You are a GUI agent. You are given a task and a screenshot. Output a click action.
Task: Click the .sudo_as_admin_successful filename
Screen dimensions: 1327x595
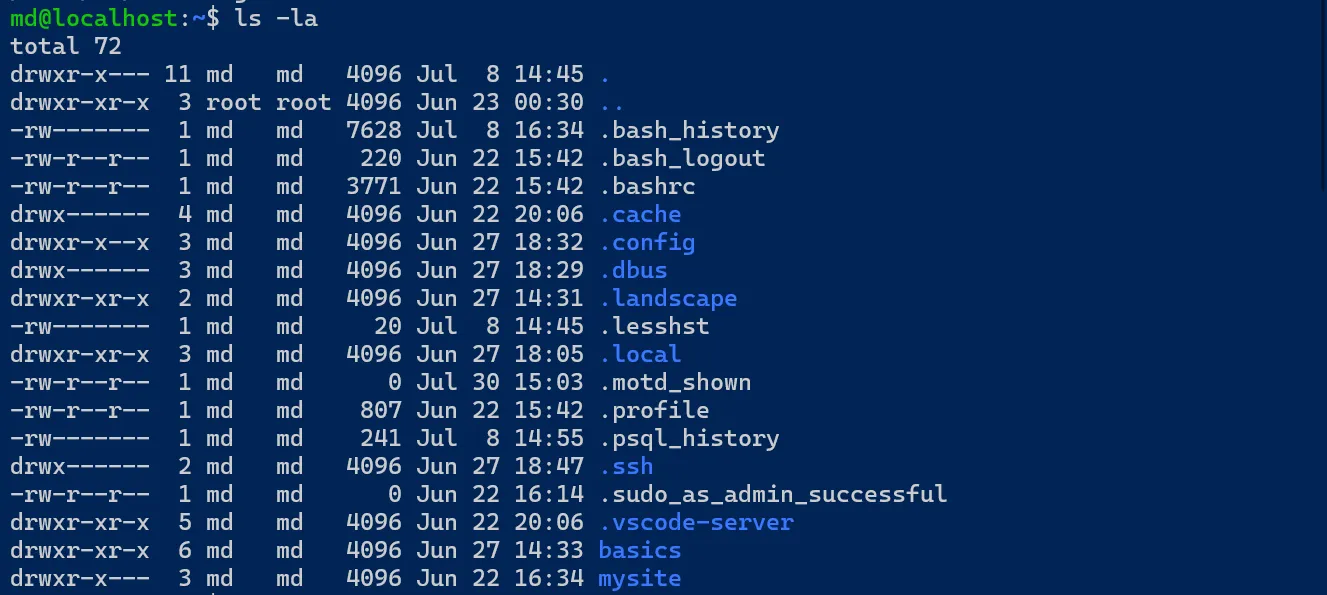click(x=772, y=495)
